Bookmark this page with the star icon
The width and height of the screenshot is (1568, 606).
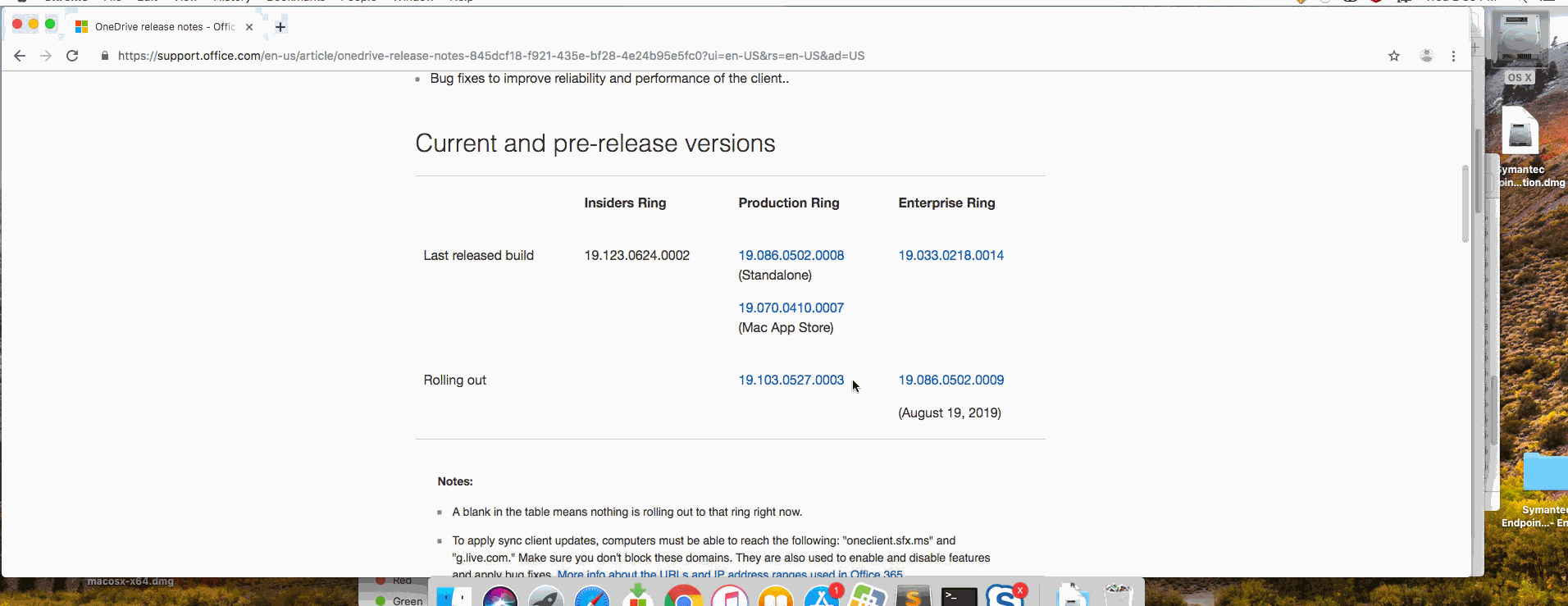[x=1394, y=56]
